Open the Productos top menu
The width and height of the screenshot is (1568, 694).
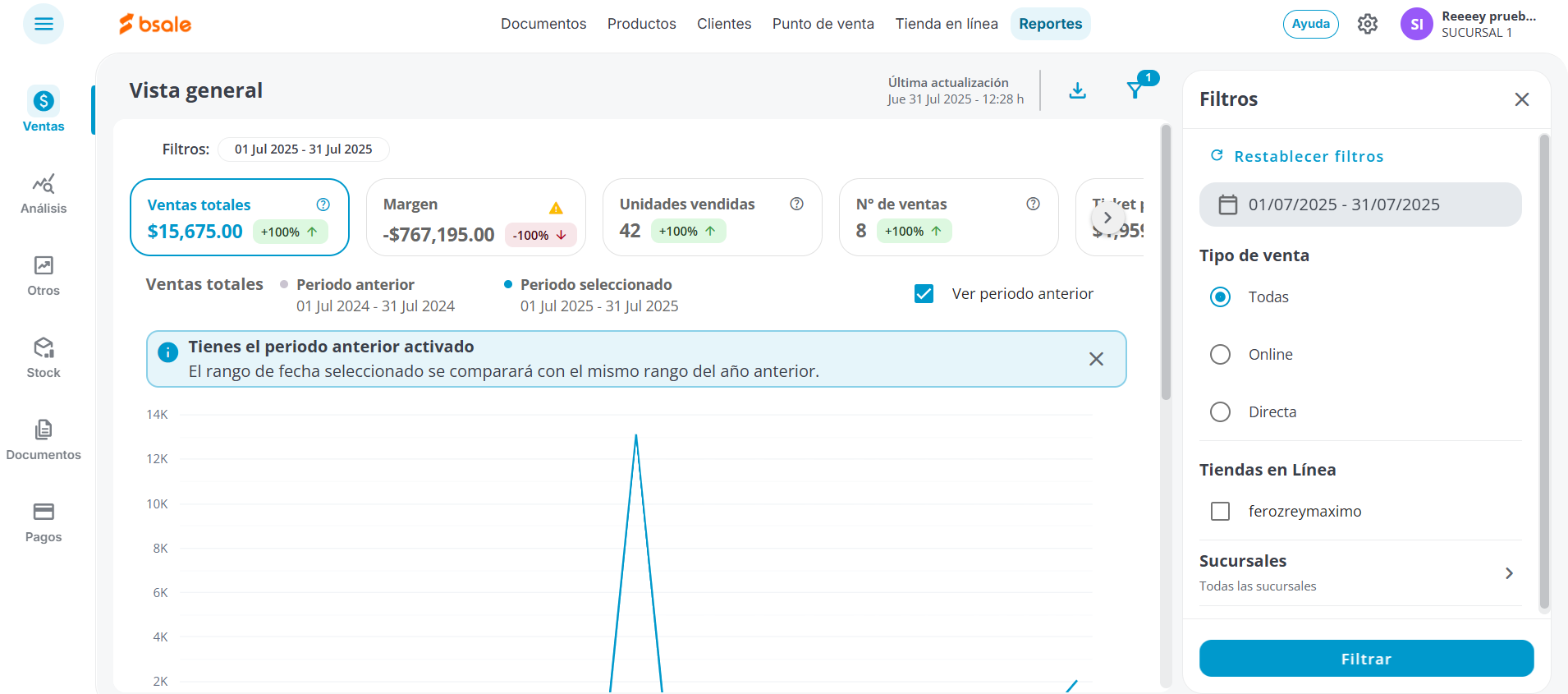click(x=642, y=24)
